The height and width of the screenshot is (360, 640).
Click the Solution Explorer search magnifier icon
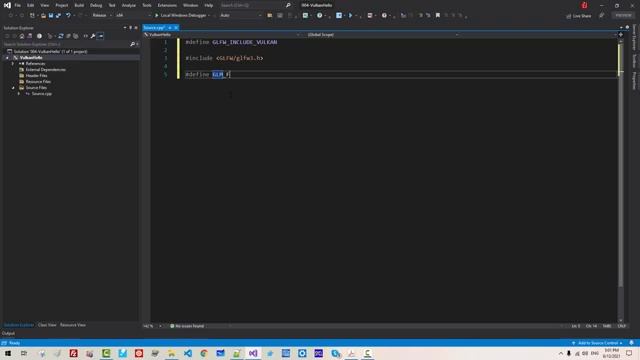coord(132,44)
